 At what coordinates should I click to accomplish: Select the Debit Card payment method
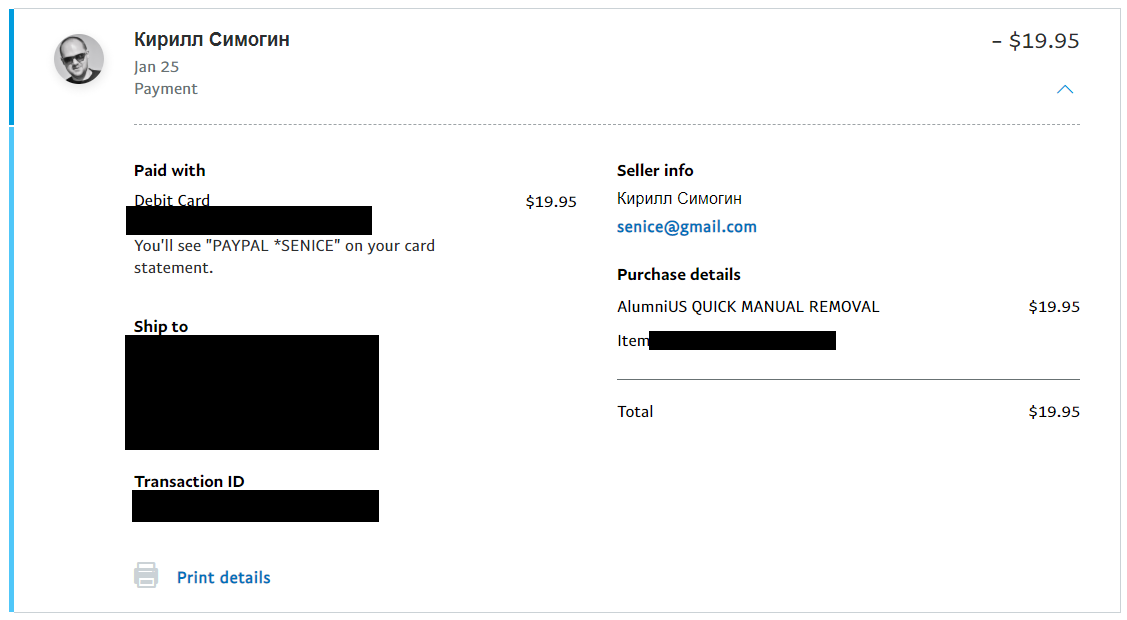(x=172, y=200)
